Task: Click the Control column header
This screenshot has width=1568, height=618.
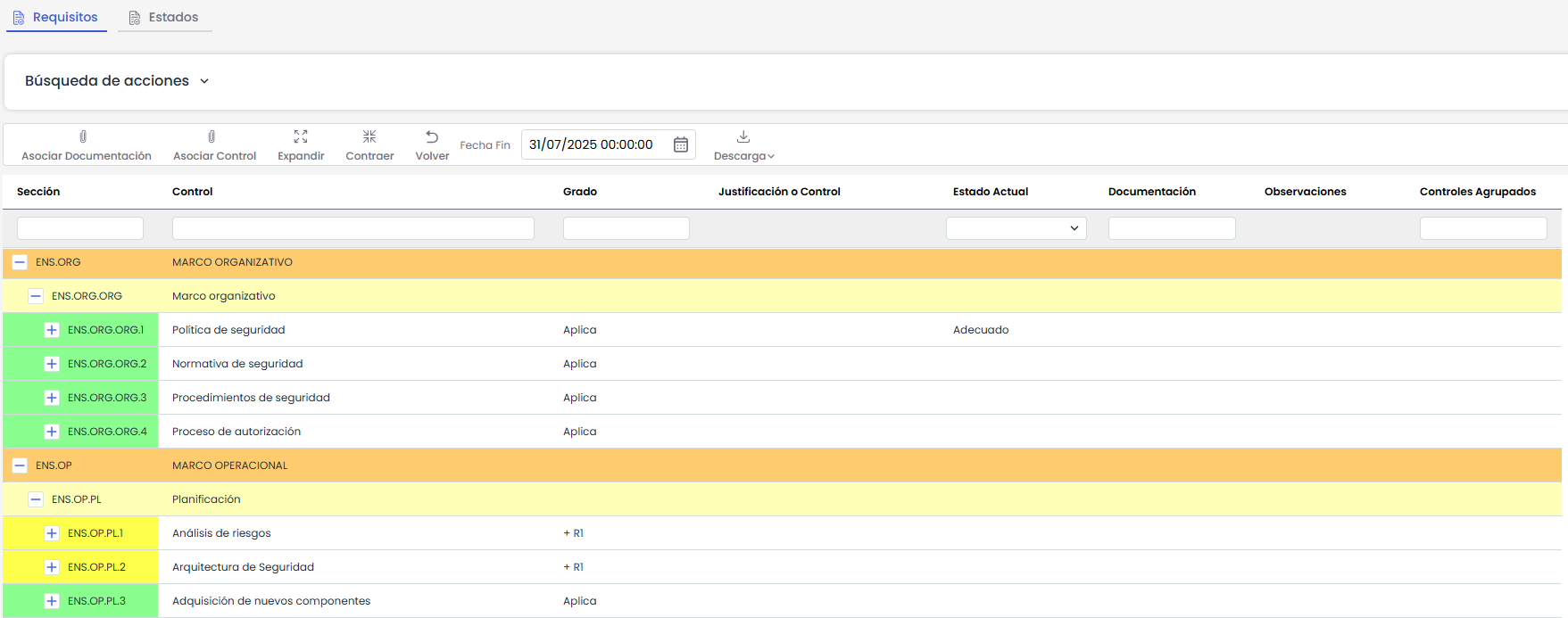Action: (x=193, y=192)
